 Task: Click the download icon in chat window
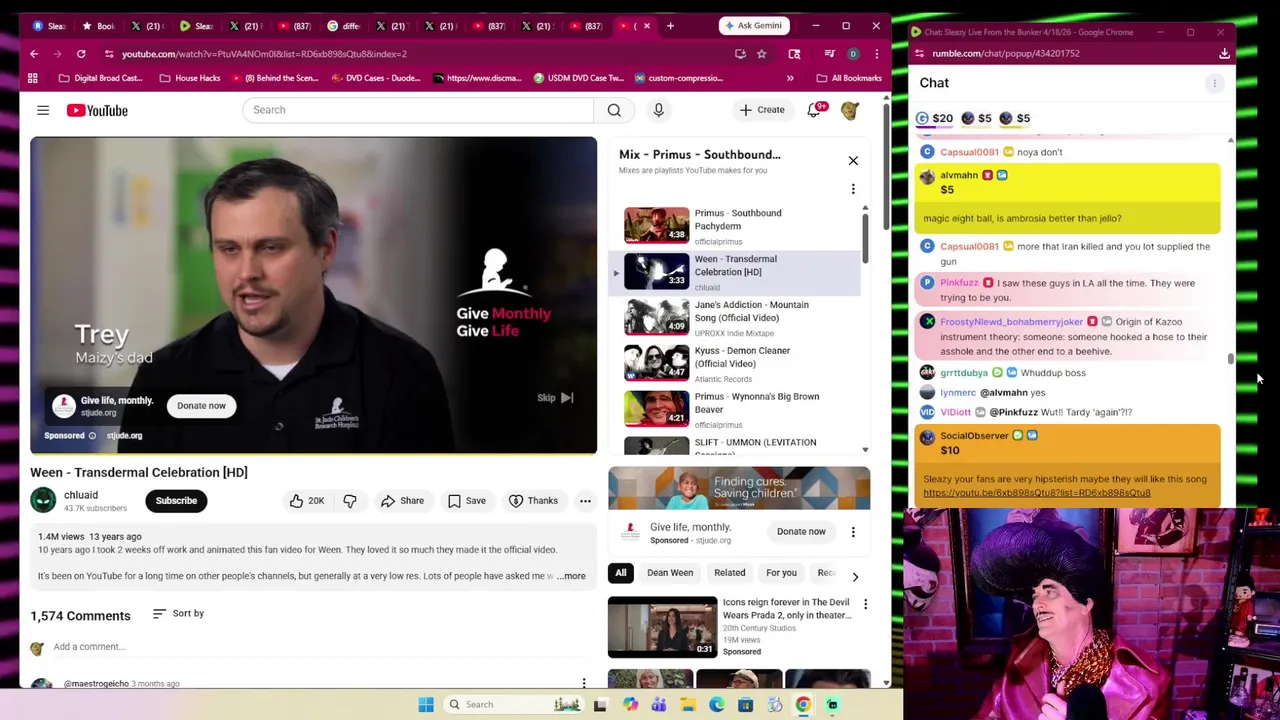pyautogui.click(x=1224, y=54)
